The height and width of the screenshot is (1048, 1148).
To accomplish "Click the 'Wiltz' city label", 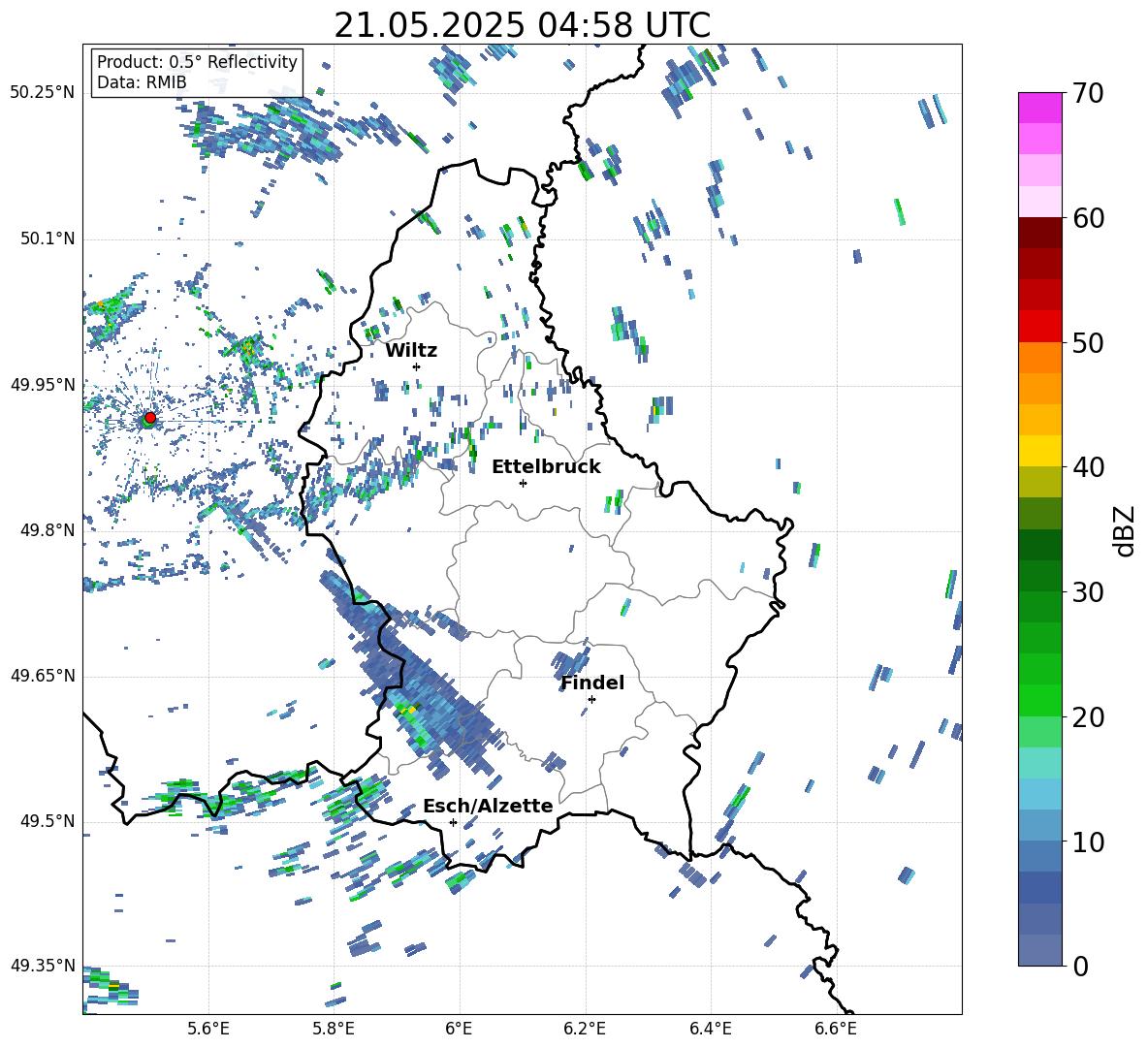I will (411, 351).
